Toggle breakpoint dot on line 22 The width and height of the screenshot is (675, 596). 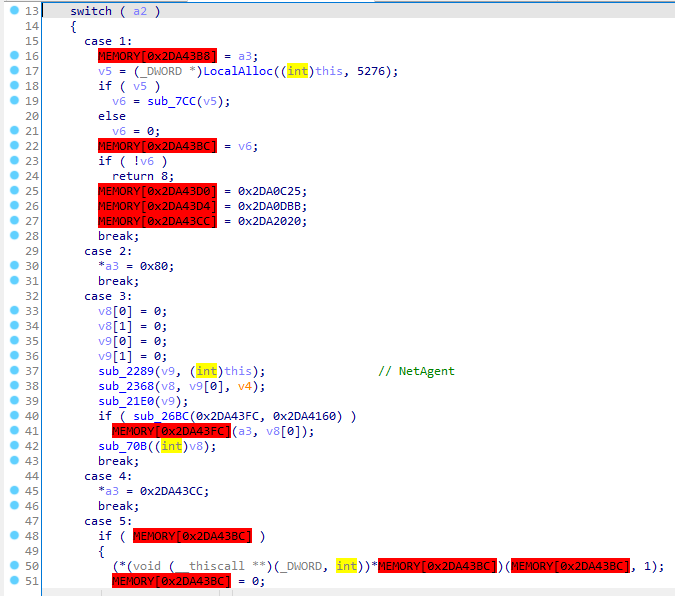(x=14, y=145)
